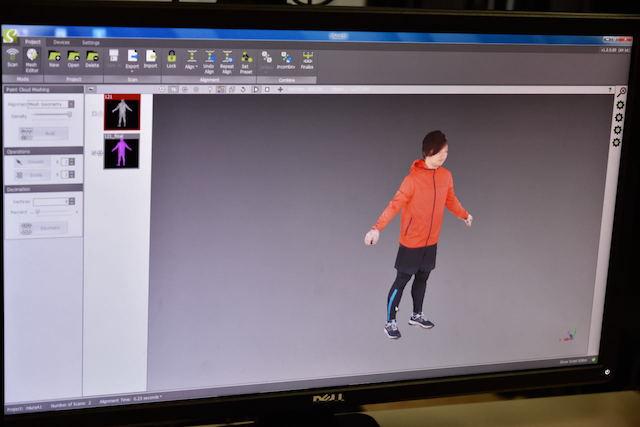Viewport: 640px width, 427px height.
Task: Toggle visibility of the purple scan
Action: 96,153
